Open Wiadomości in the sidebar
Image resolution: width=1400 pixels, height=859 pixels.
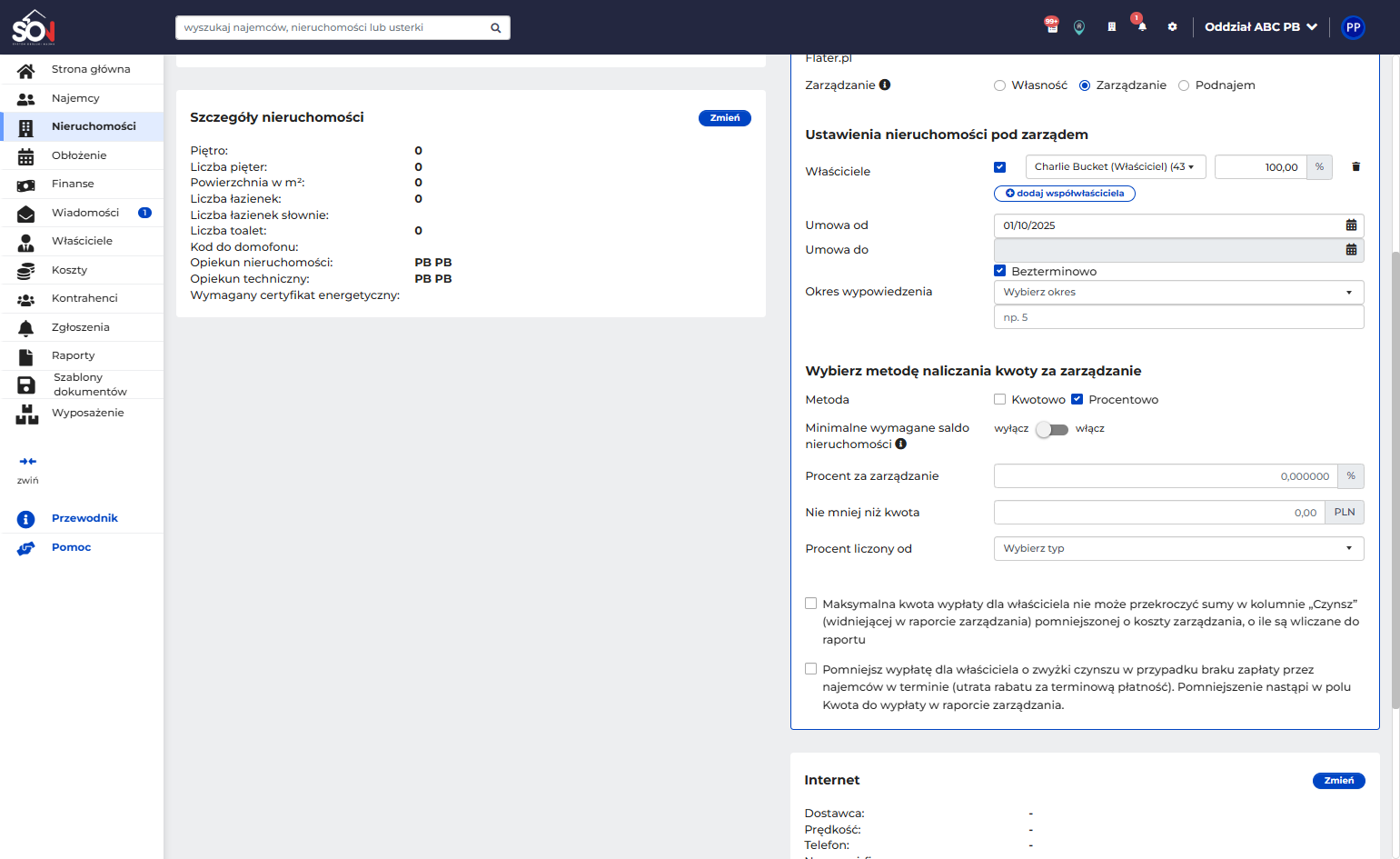click(x=82, y=213)
